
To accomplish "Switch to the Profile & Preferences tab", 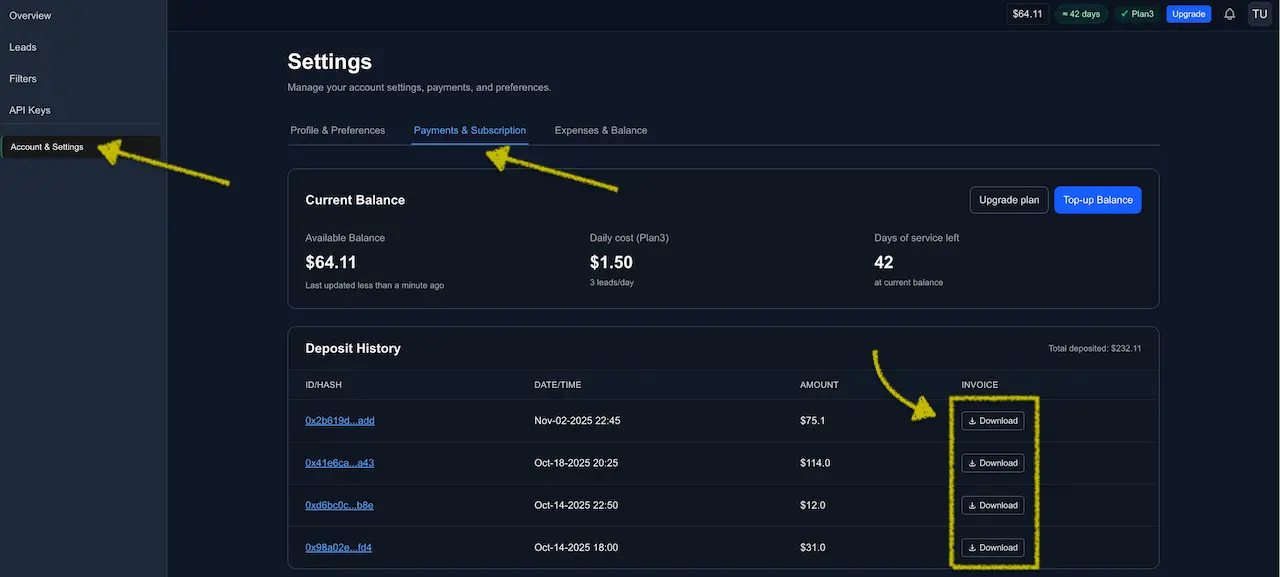I will point(338,130).
